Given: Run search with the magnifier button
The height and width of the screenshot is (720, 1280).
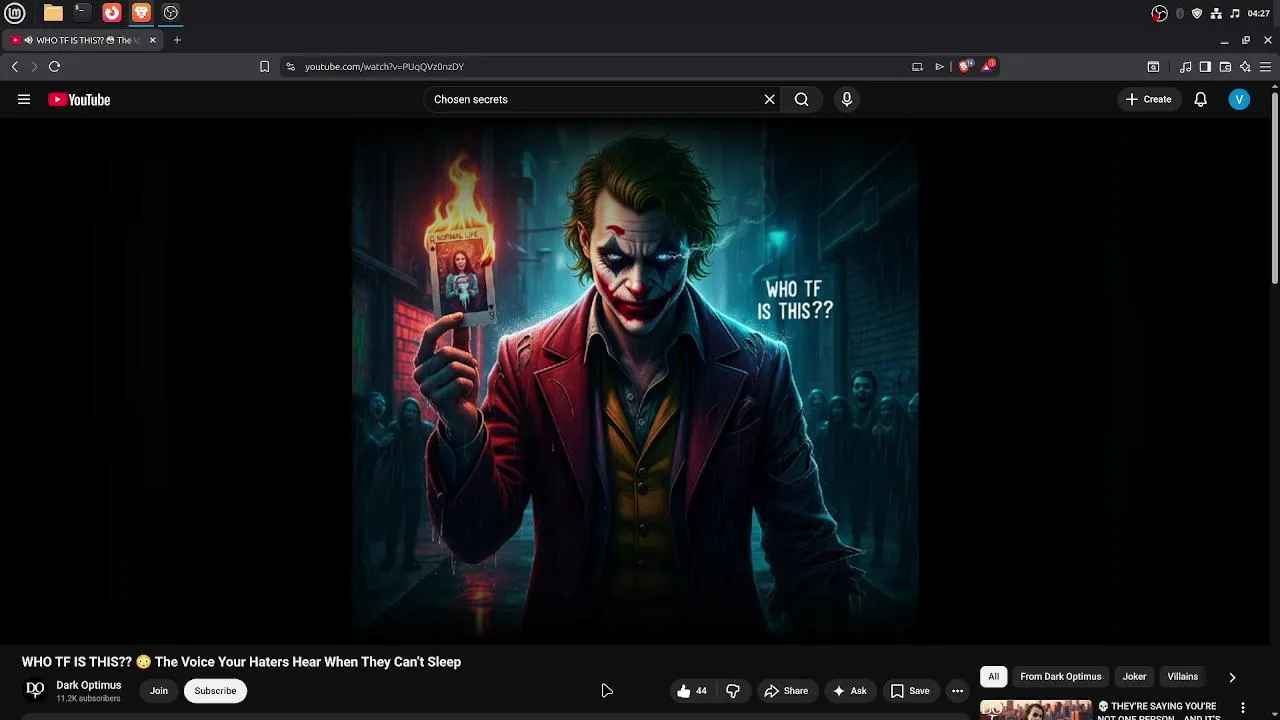Looking at the screenshot, I should click(801, 99).
